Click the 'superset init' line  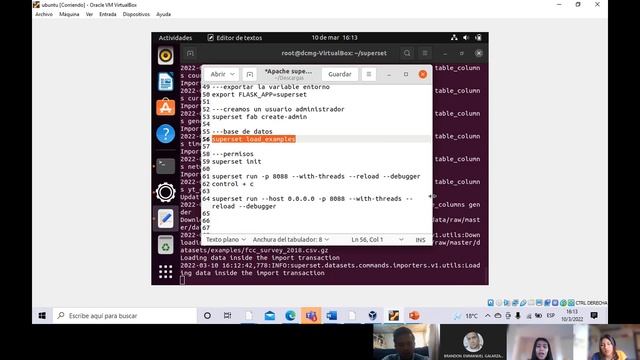point(237,162)
